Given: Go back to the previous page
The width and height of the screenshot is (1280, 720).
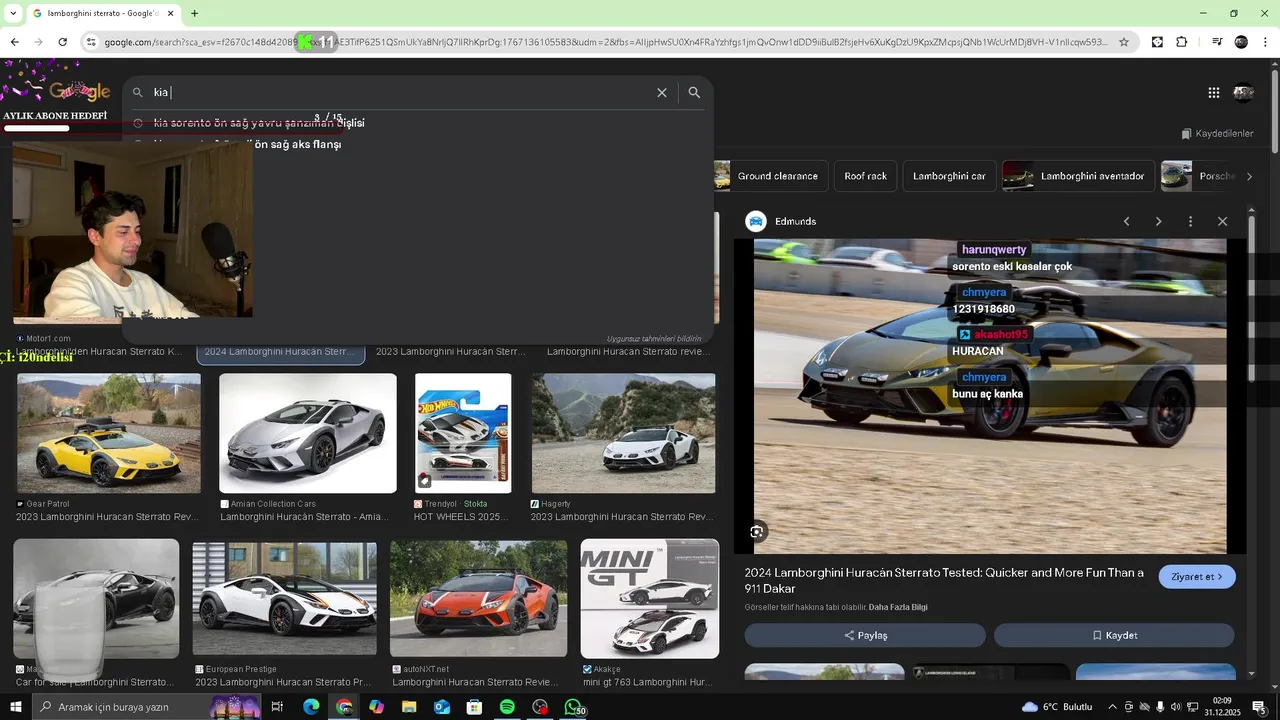Looking at the screenshot, I should point(14,42).
